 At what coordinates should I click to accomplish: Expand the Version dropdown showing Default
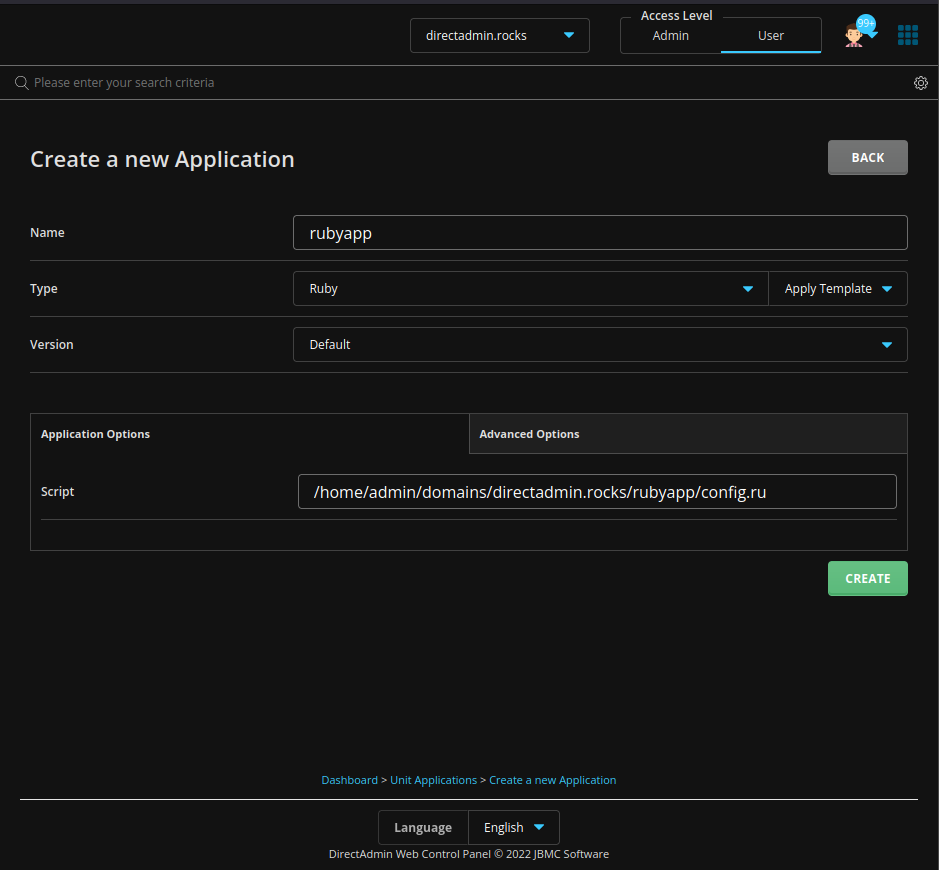[600, 344]
